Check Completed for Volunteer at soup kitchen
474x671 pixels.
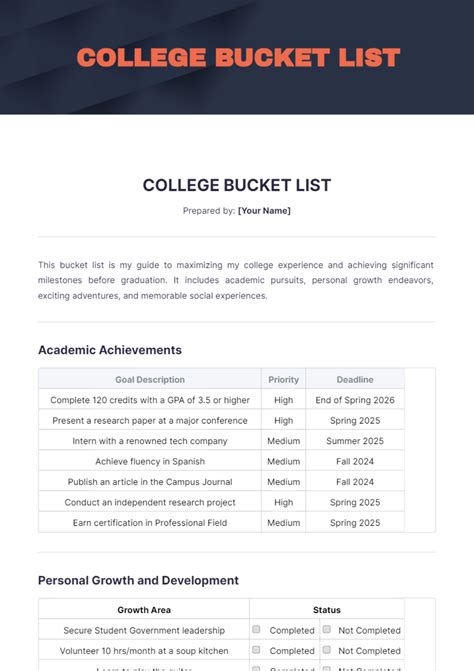[x=256, y=650]
